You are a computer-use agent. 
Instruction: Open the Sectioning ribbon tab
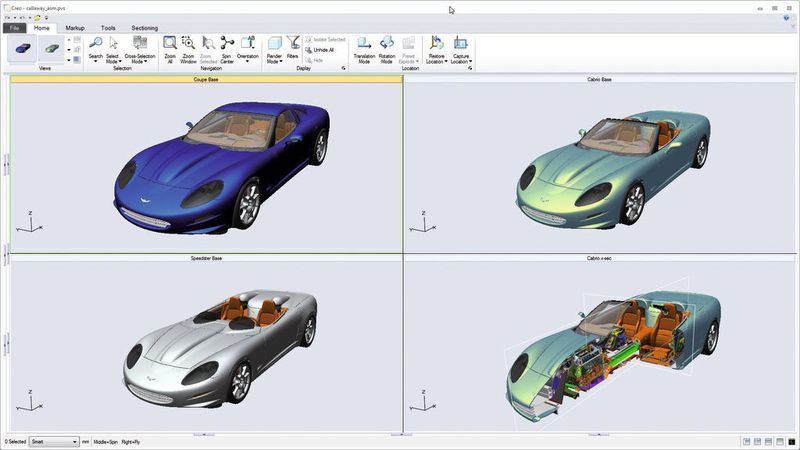pyautogui.click(x=144, y=28)
